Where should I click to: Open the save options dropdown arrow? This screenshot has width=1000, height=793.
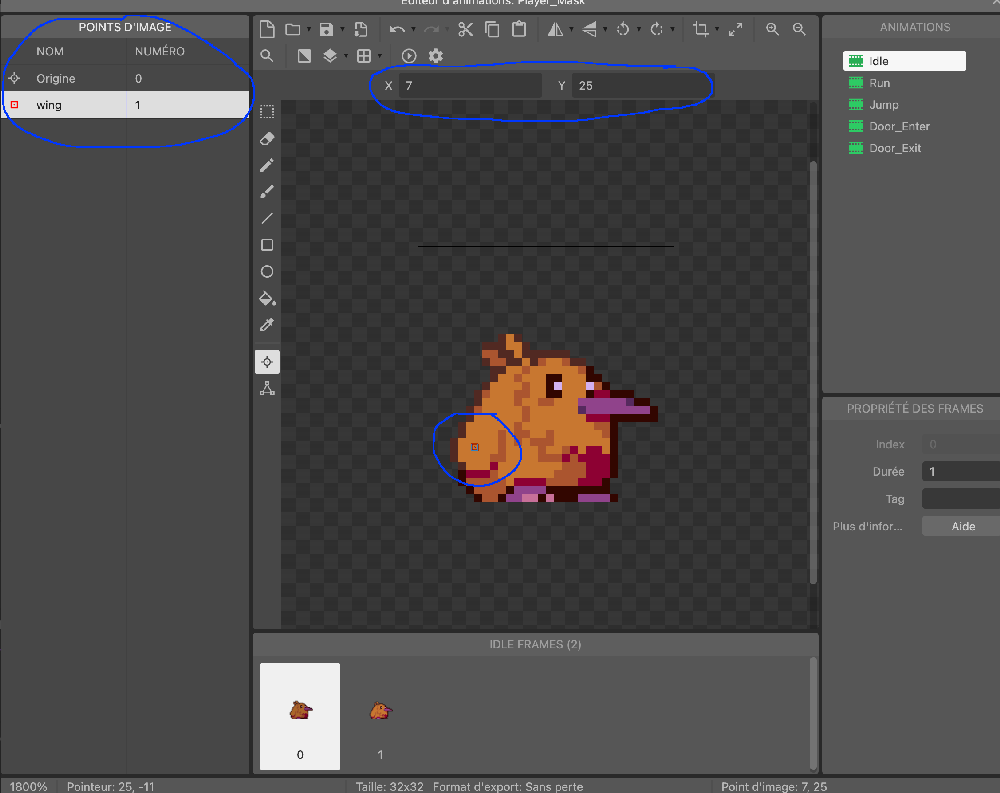pyautogui.click(x=343, y=30)
